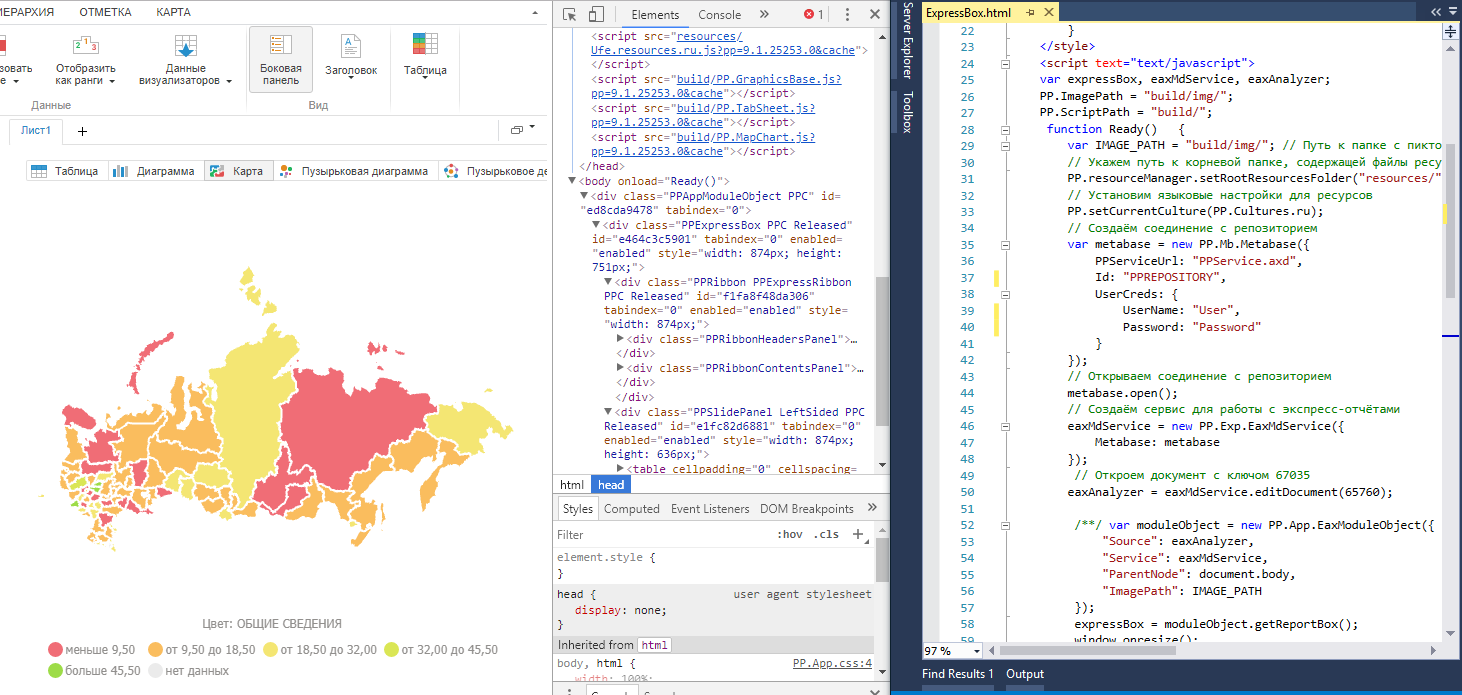
Task: Click the Таблица icon in the ribbon
Action: coord(425,45)
